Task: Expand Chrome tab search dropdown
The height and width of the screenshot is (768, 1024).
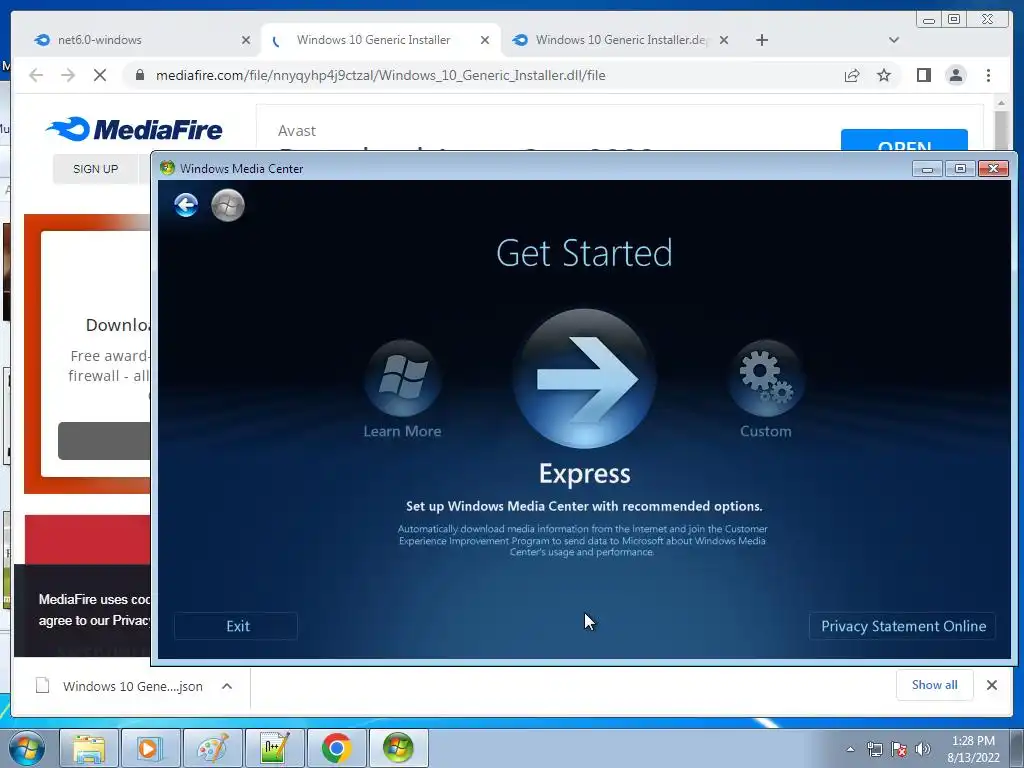Action: point(894,40)
